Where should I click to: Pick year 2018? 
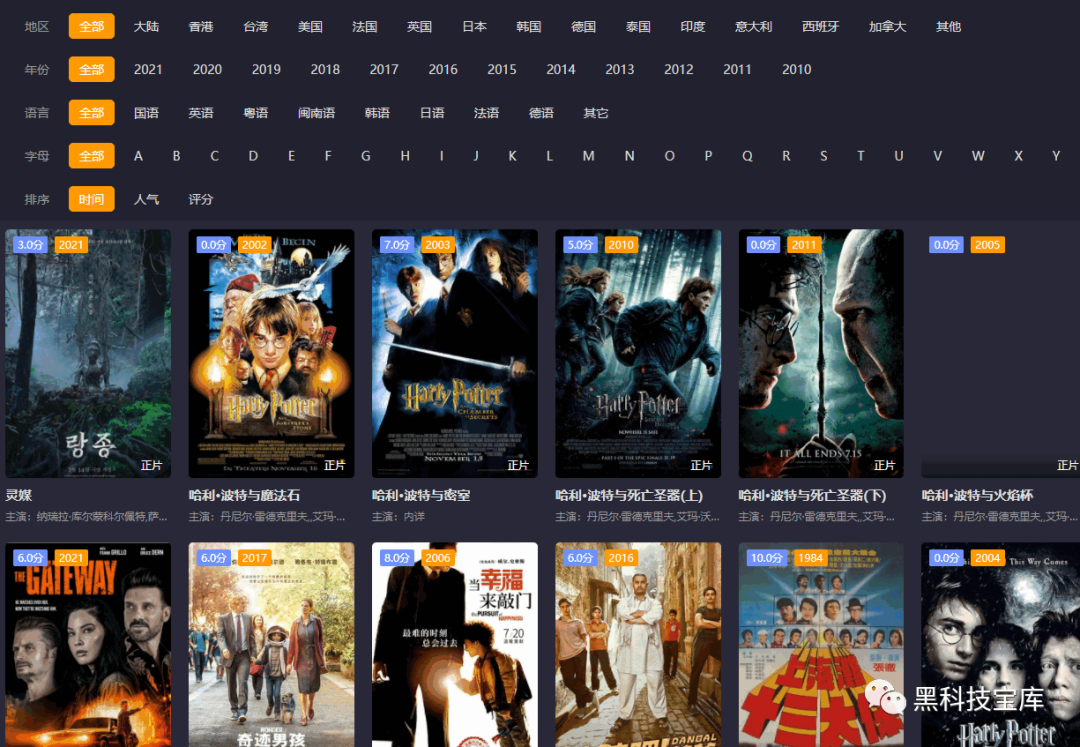coord(325,70)
